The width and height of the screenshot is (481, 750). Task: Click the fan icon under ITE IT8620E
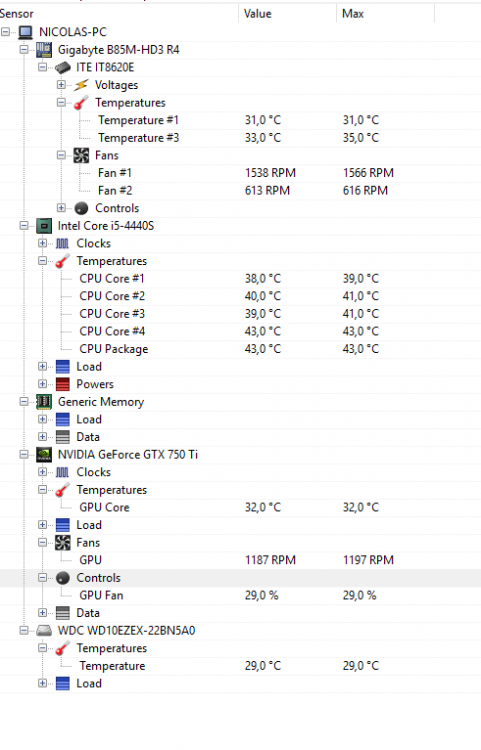(81, 155)
